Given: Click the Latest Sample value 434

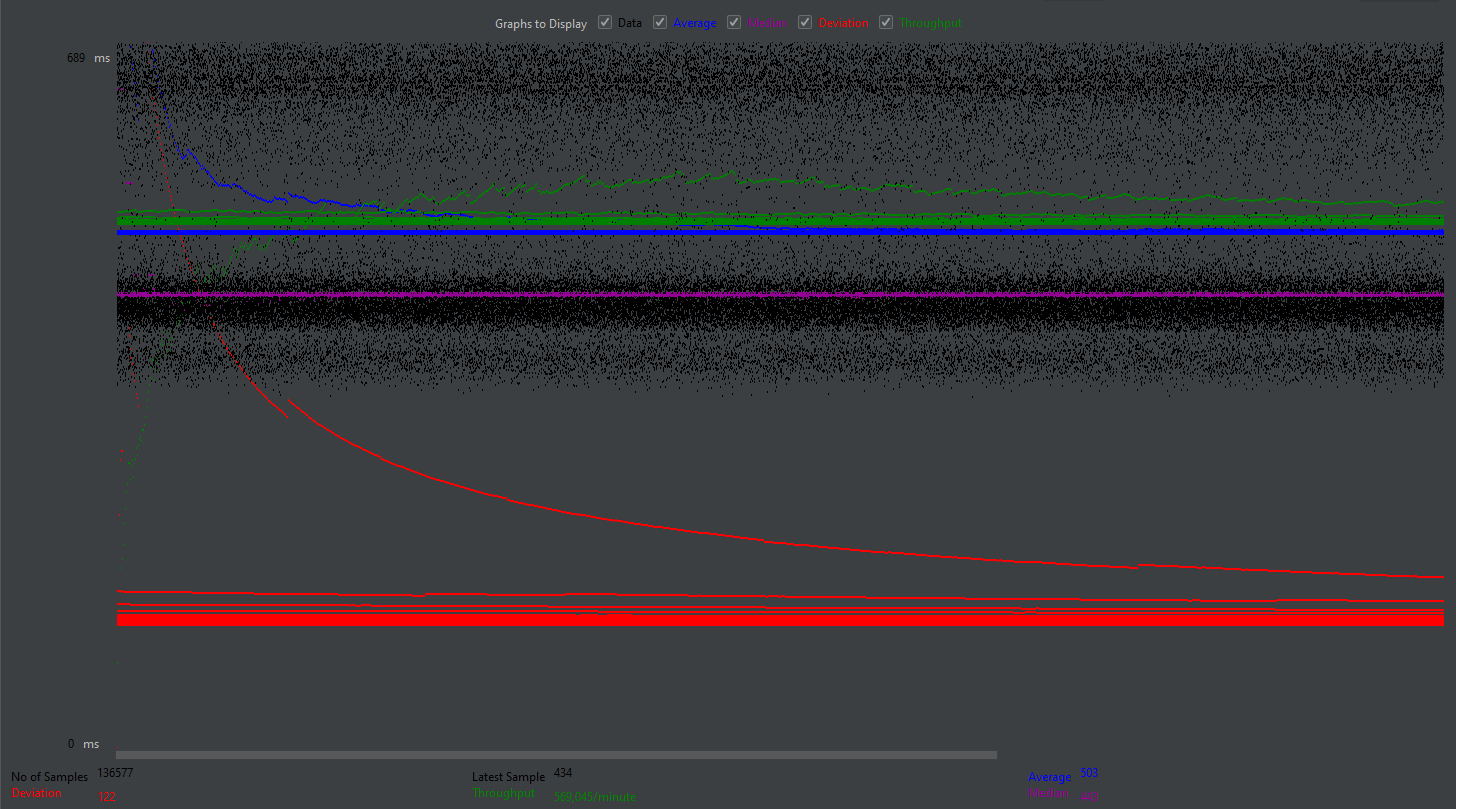Looking at the screenshot, I should 562,773.
